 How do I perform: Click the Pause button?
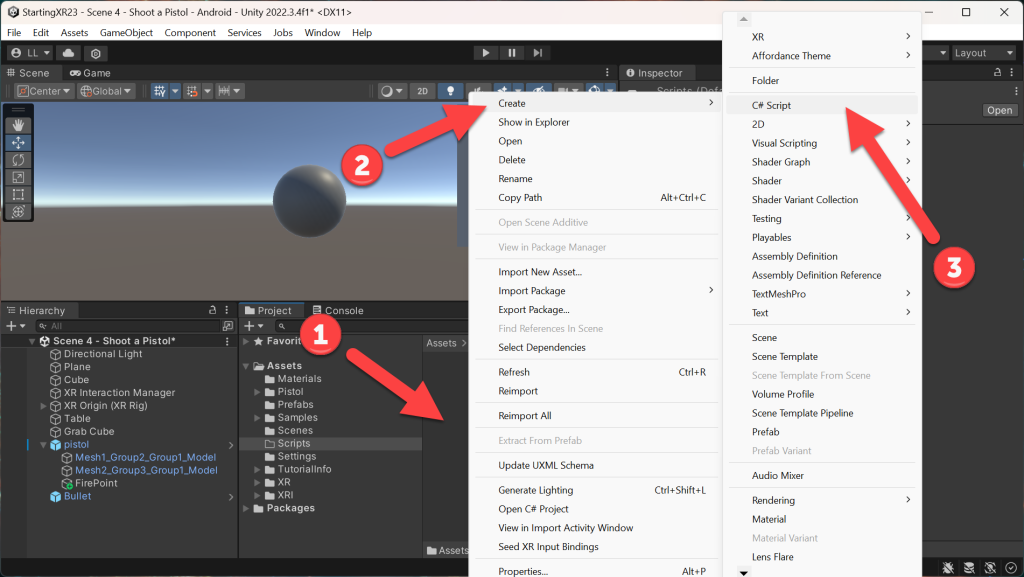[x=511, y=53]
